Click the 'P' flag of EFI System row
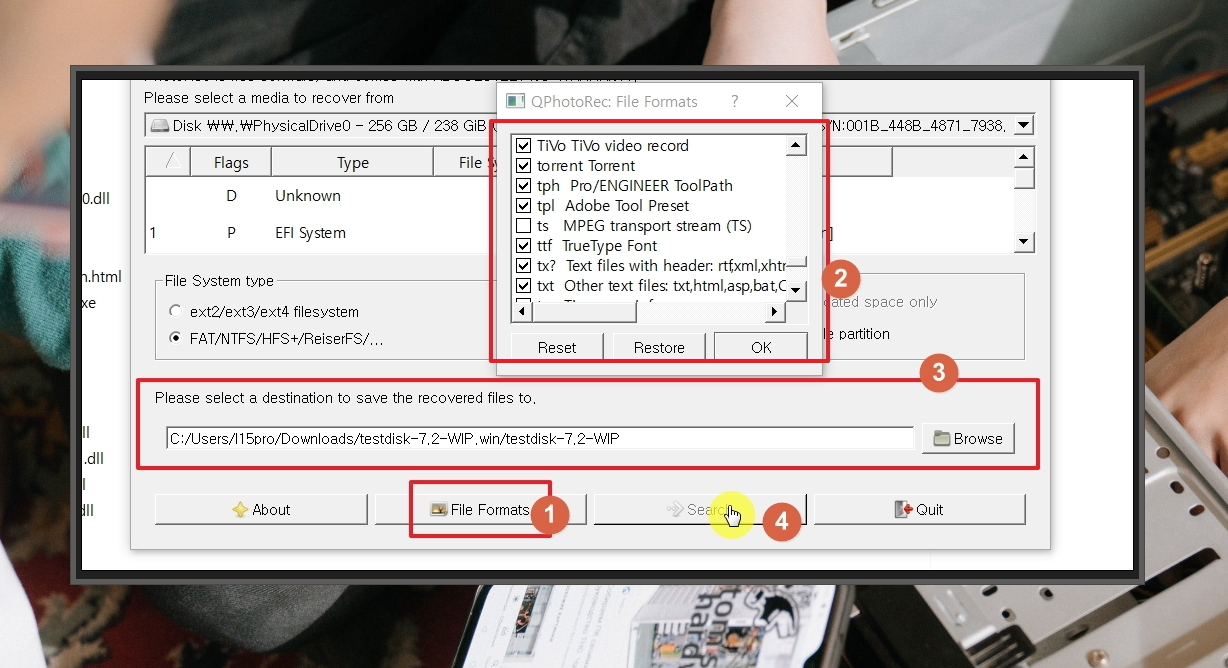The height and width of the screenshot is (668, 1228). coord(231,233)
